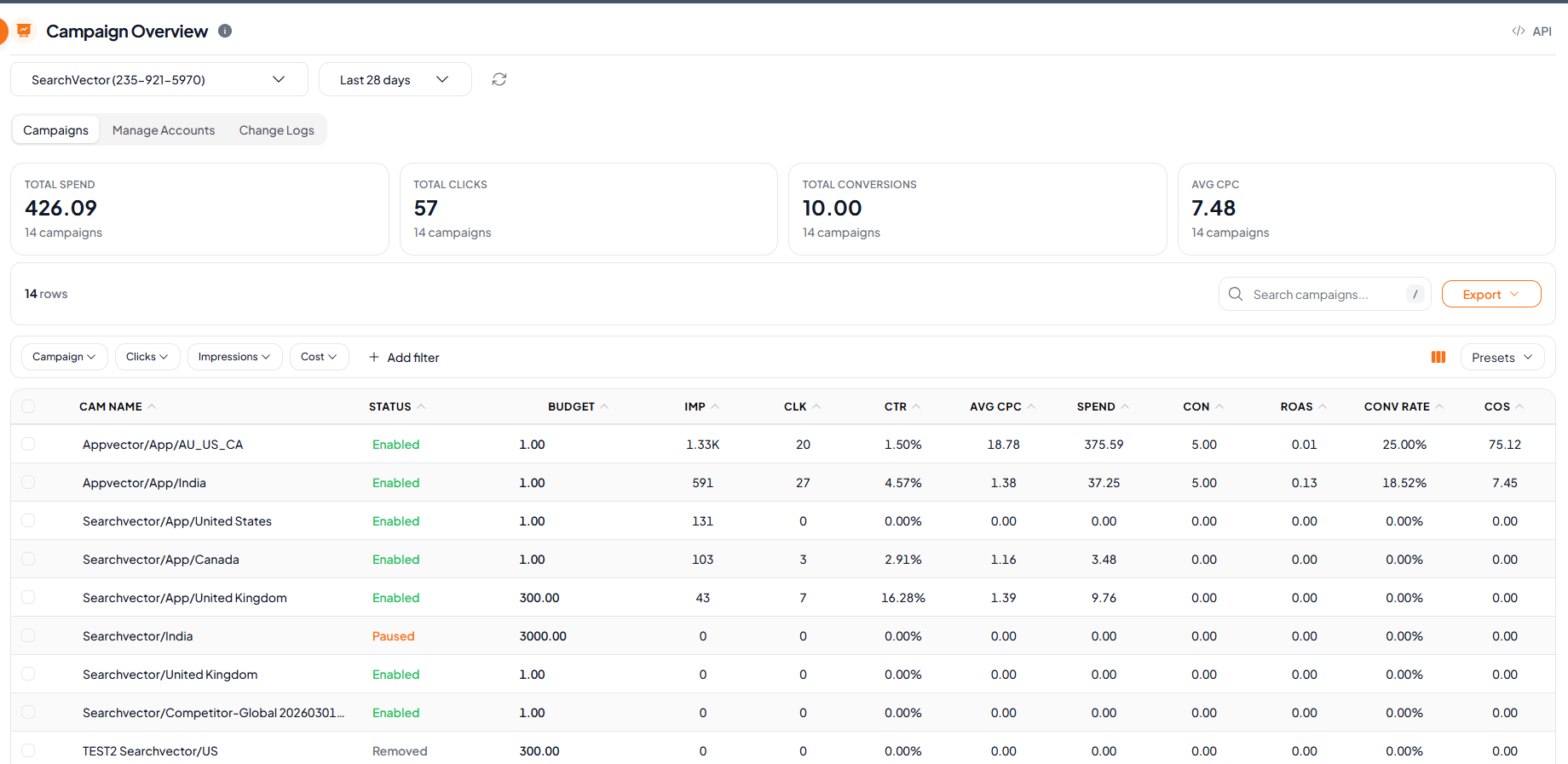This screenshot has width=1568, height=764.
Task: Check the Appvector/App/AU_US_CA row checkbox
Action: click(28, 444)
